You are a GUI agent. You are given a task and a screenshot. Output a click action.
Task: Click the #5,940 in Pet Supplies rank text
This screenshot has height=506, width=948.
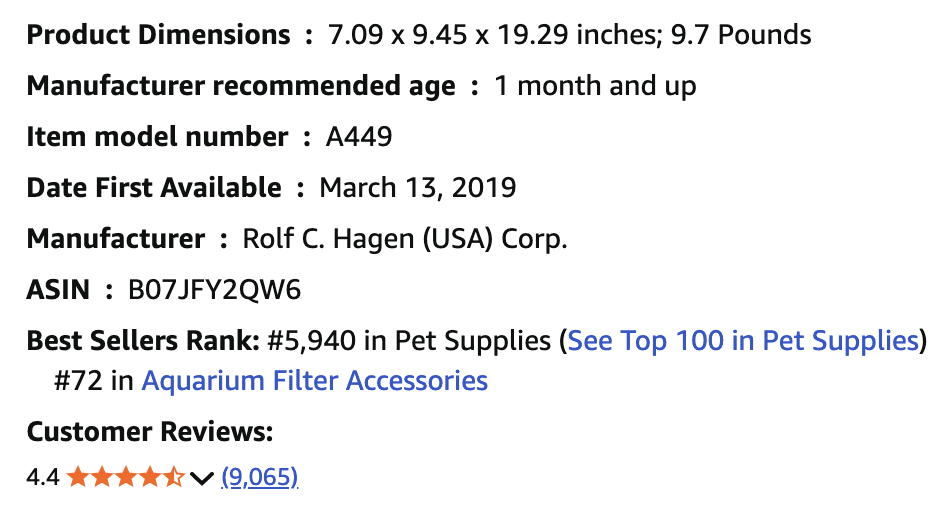point(410,341)
